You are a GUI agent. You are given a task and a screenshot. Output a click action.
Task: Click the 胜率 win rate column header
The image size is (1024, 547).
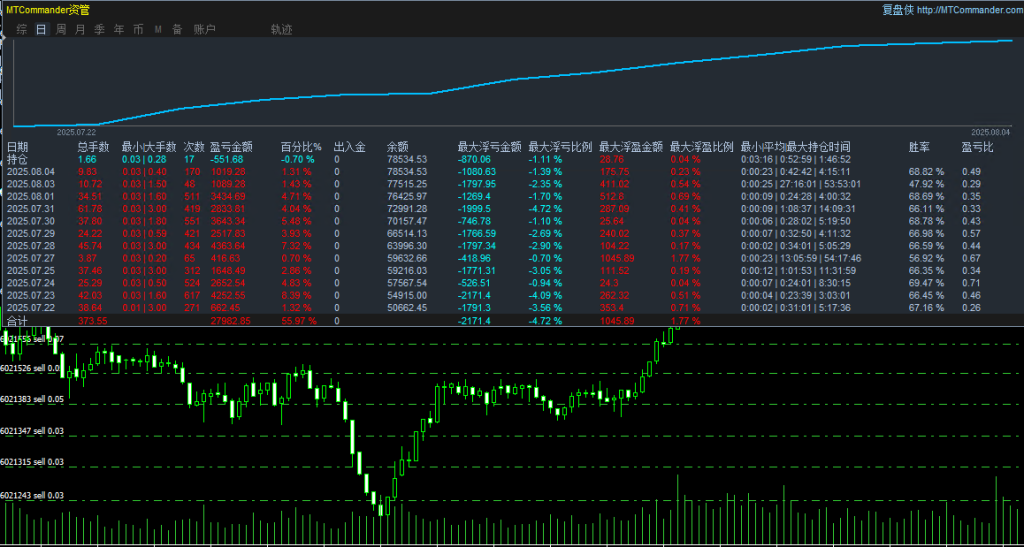[919, 147]
